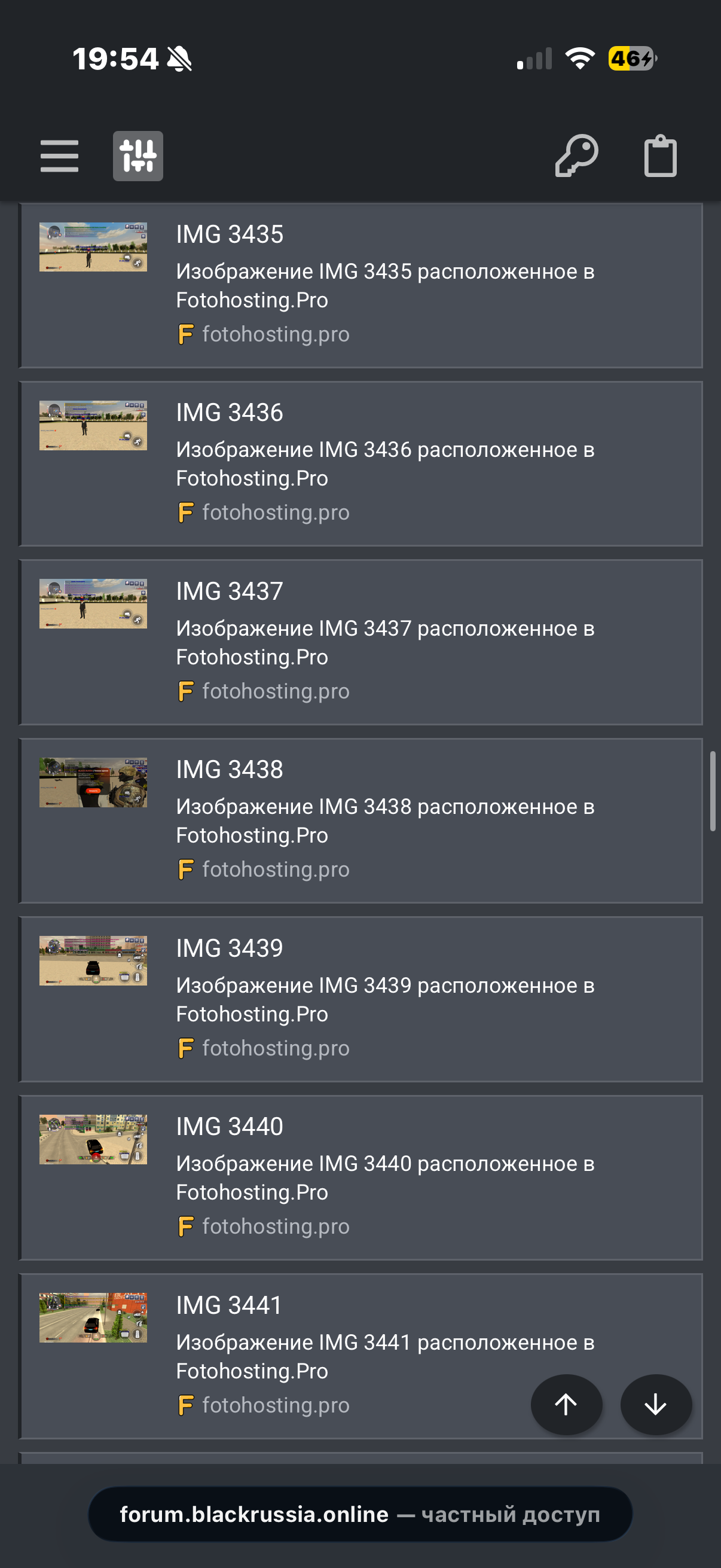Viewport: 721px width, 1568px height.
Task: Jump to bottom with down arrow
Action: [x=656, y=1404]
